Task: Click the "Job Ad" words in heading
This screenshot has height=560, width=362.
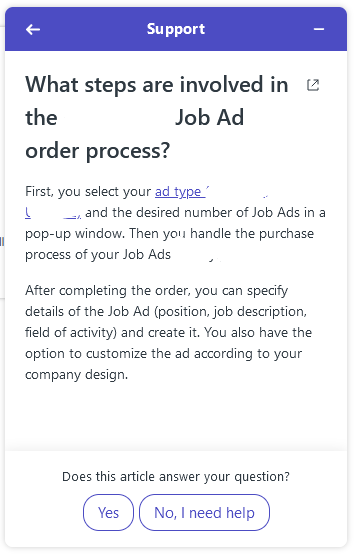Action: 210,118
